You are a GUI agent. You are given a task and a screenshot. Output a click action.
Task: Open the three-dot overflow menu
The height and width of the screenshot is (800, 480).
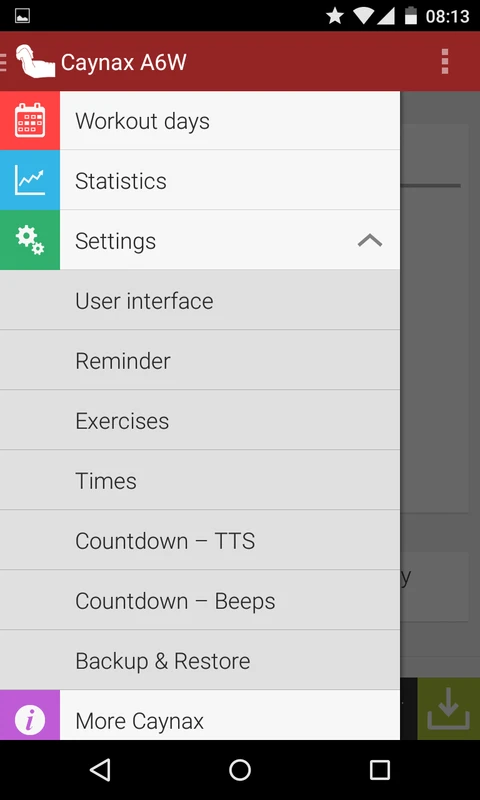[445, 62]
